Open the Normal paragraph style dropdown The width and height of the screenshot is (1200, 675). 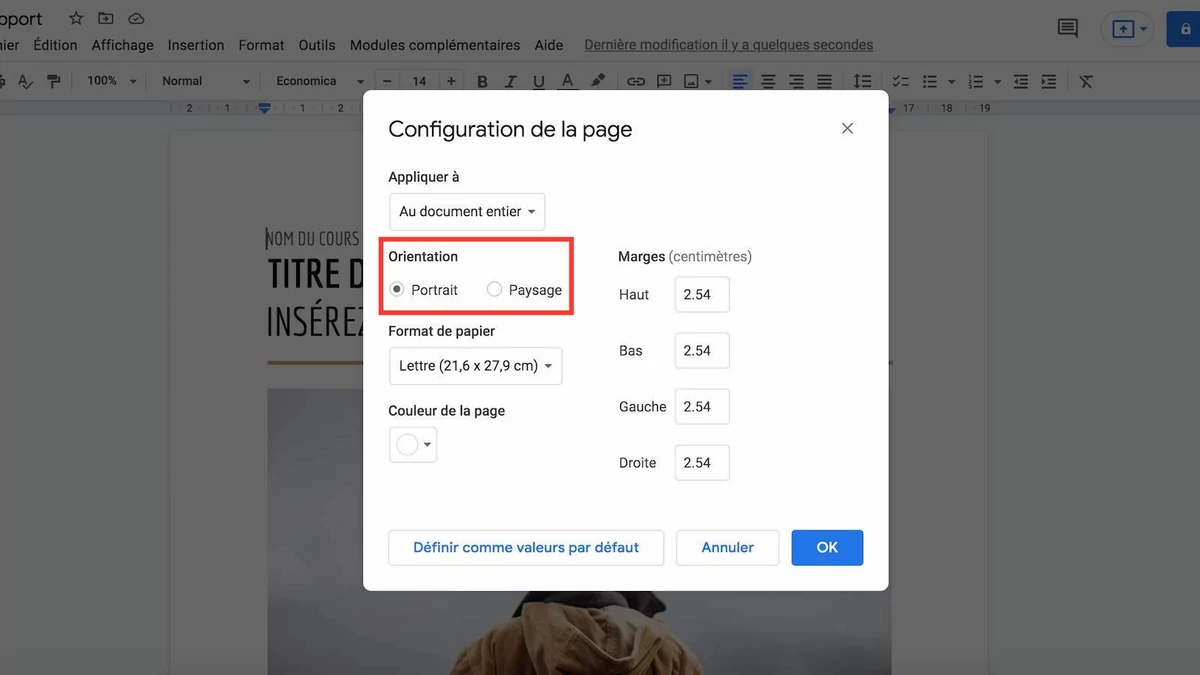(205, 81)
